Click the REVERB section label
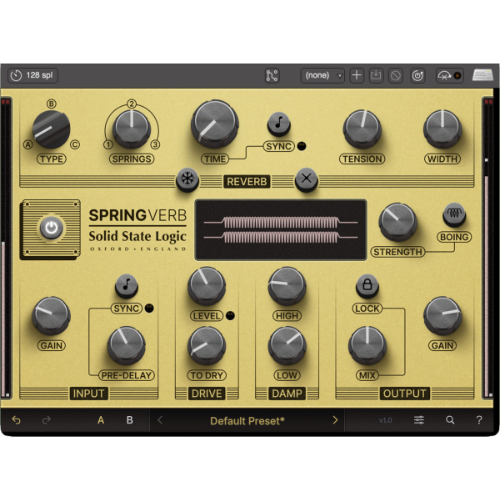 tap(247, 181)
